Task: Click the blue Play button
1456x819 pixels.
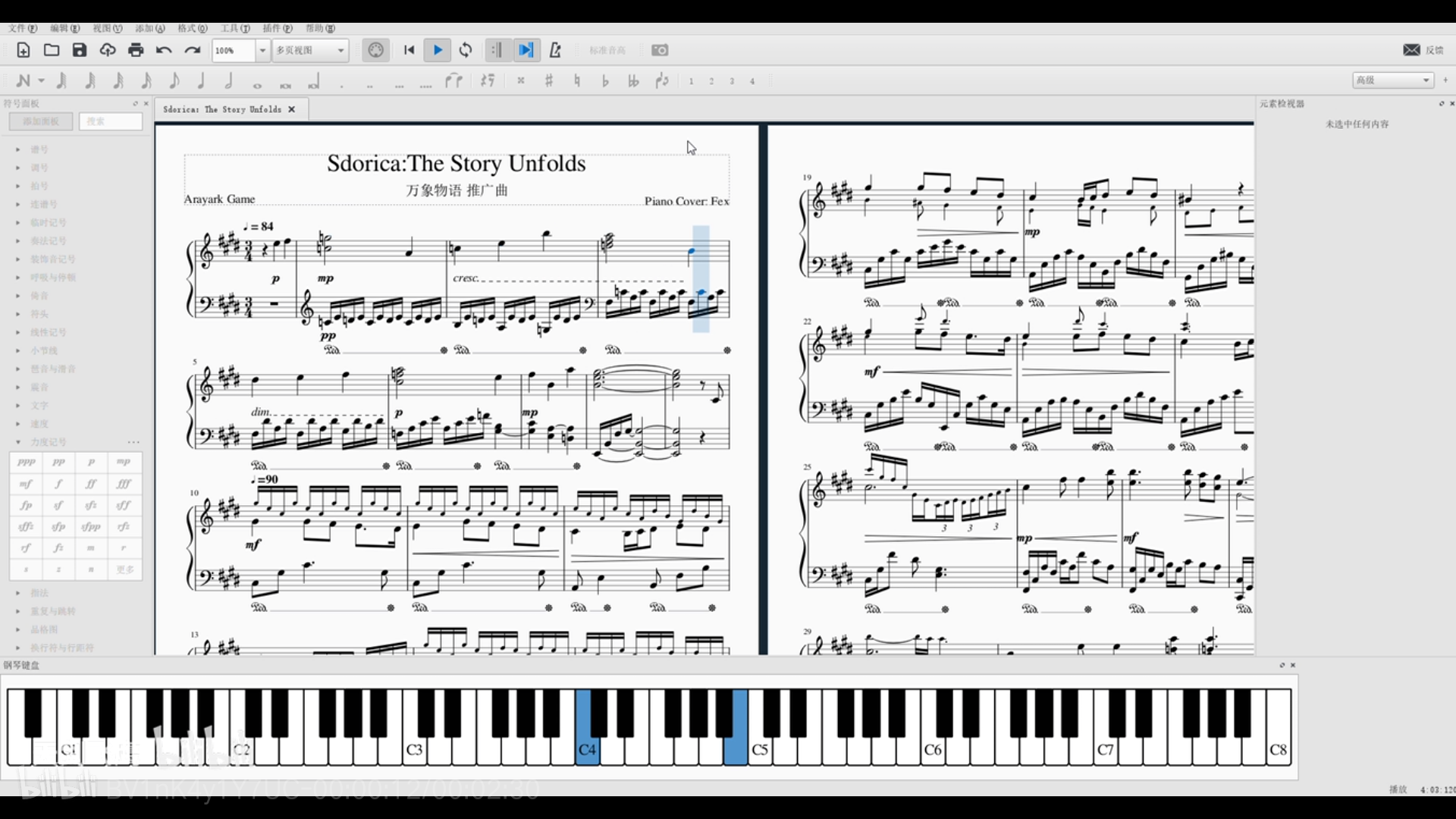Action: tap(438, 50)
